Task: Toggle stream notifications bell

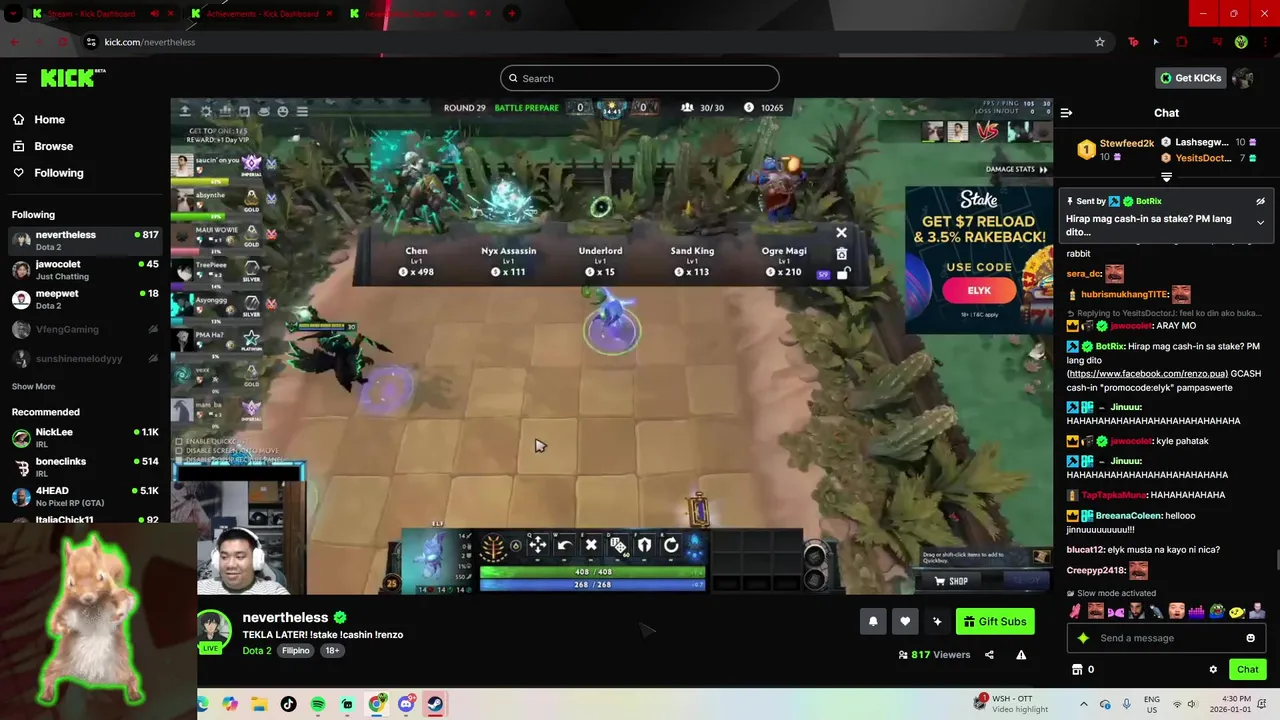Action: [x=873, y=621]
